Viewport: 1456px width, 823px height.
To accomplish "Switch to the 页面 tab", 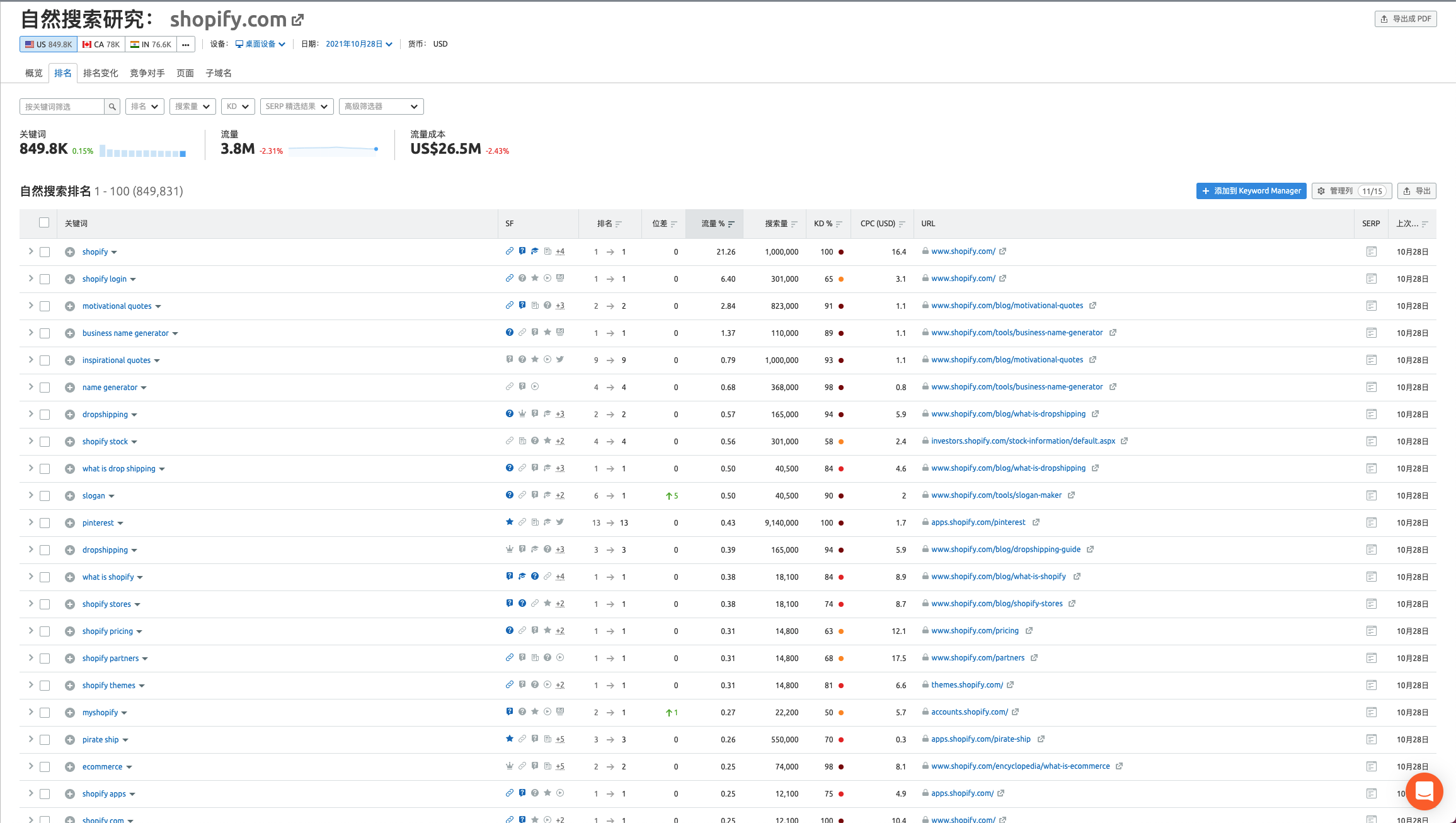I will coord(185,73).
